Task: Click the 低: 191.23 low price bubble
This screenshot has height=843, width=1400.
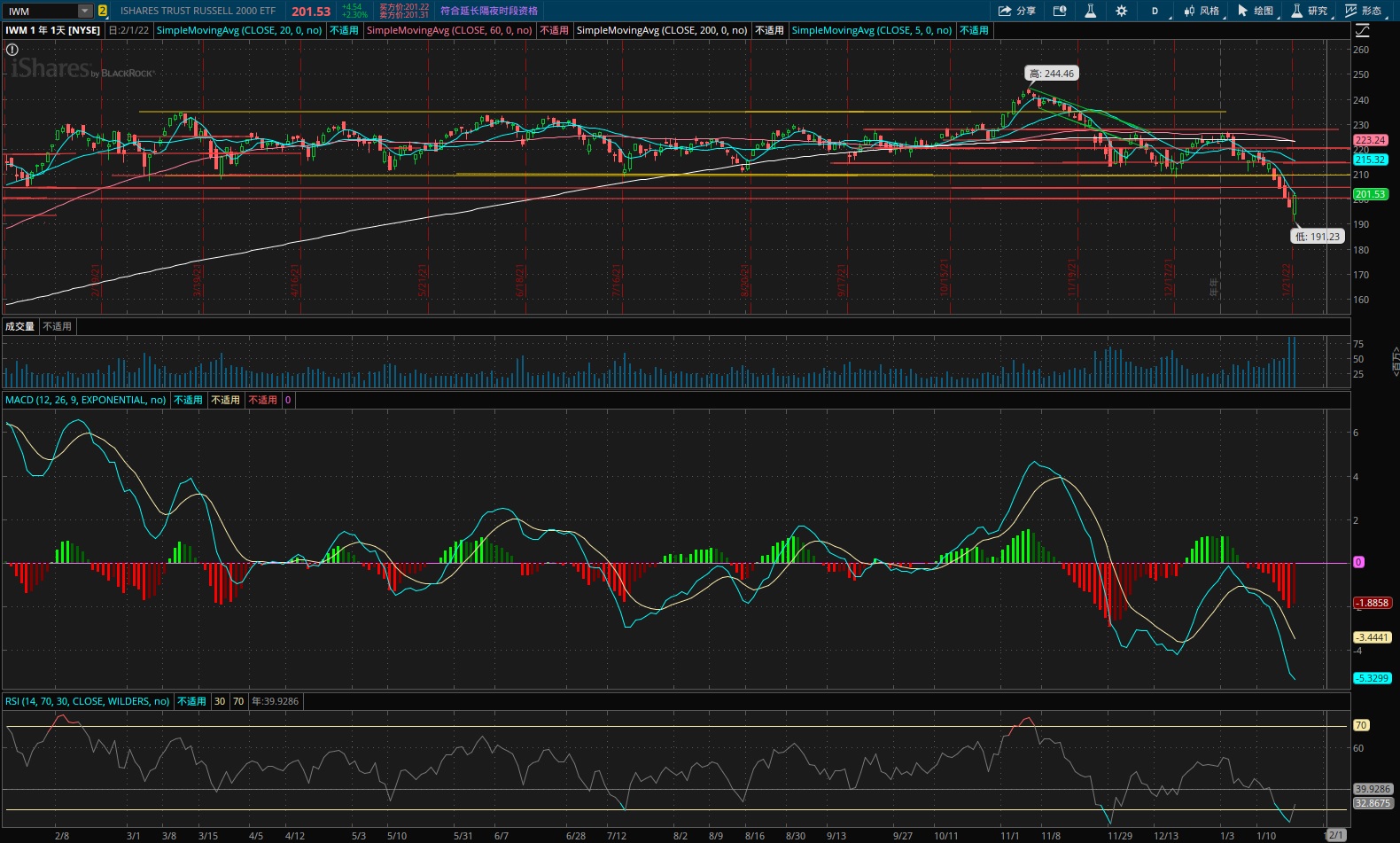Action: [1318, 237]
